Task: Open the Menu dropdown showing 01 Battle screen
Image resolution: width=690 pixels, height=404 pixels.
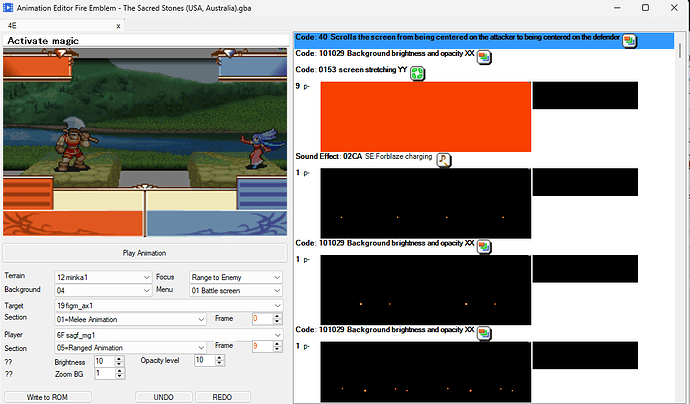Action: coord(235,290)
